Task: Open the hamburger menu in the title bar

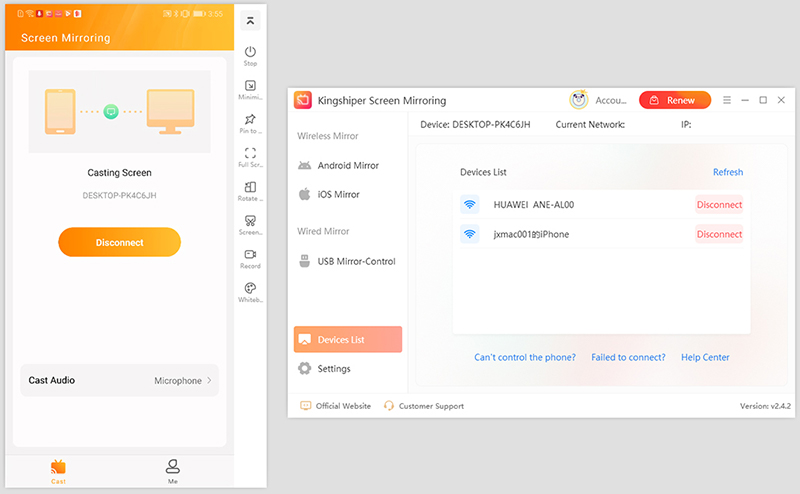Action: point(727,100)
